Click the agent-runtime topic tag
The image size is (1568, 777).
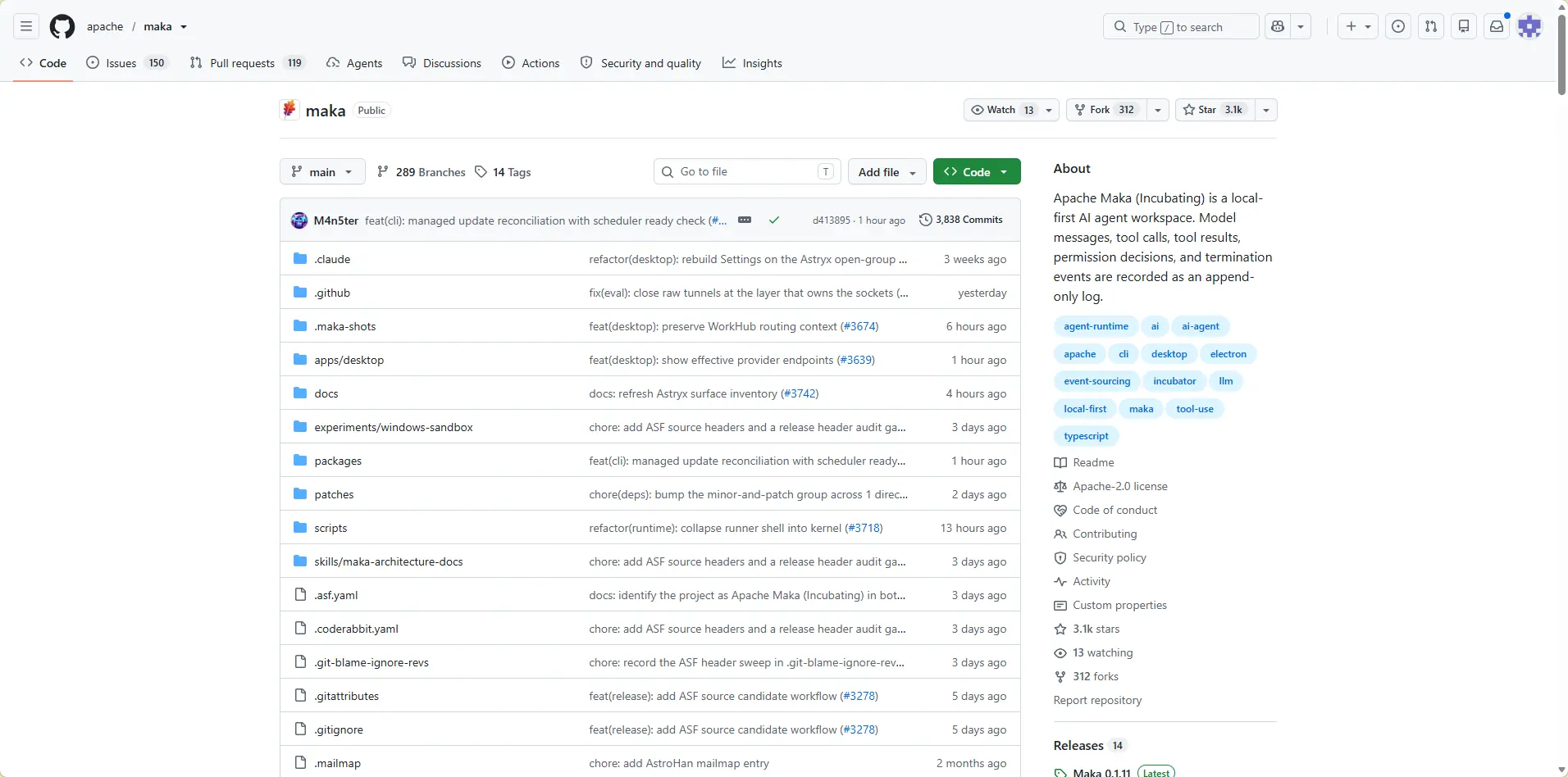point(1096,326)
